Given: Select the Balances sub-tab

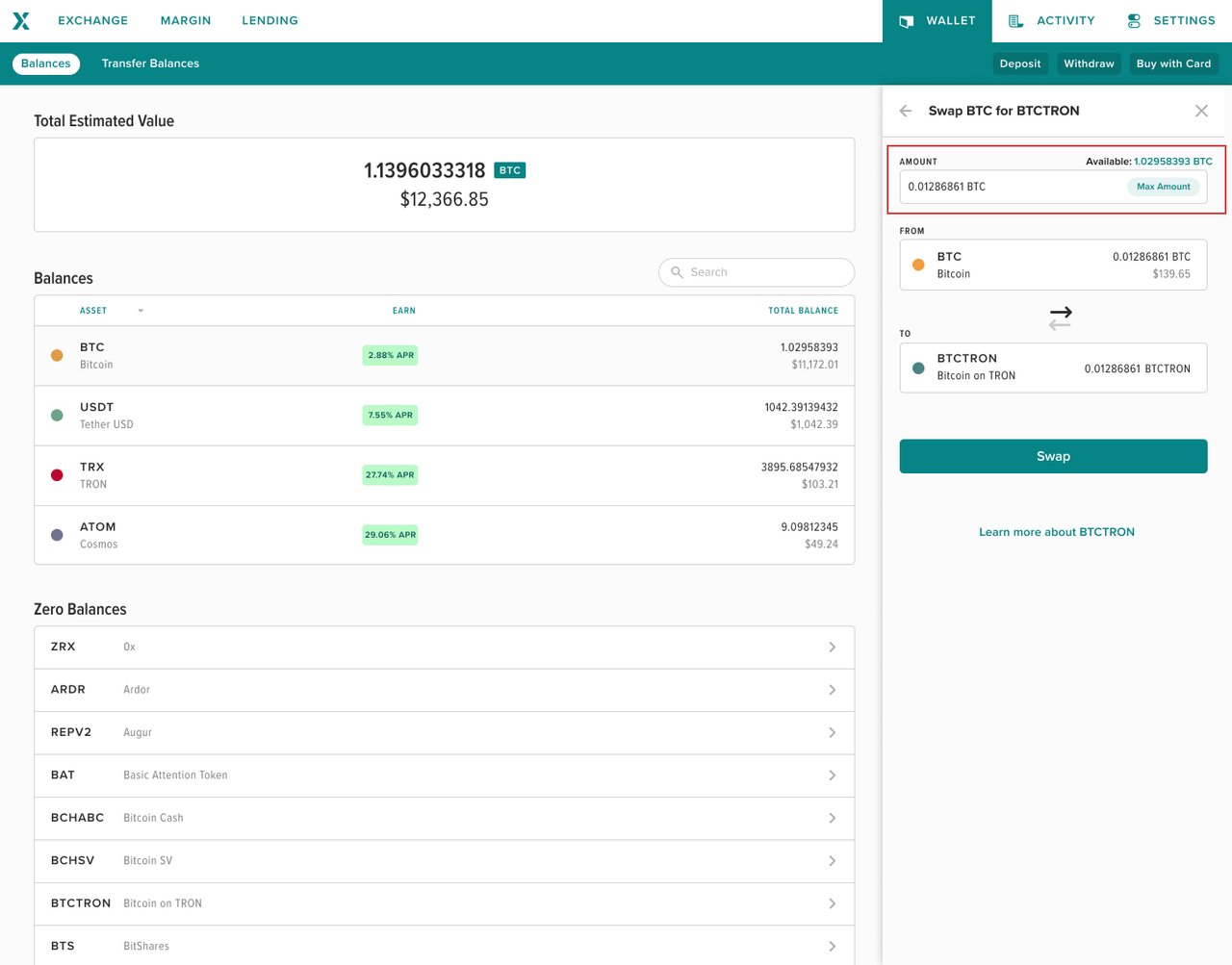Looking at the screenshot, I should (45, 63).
